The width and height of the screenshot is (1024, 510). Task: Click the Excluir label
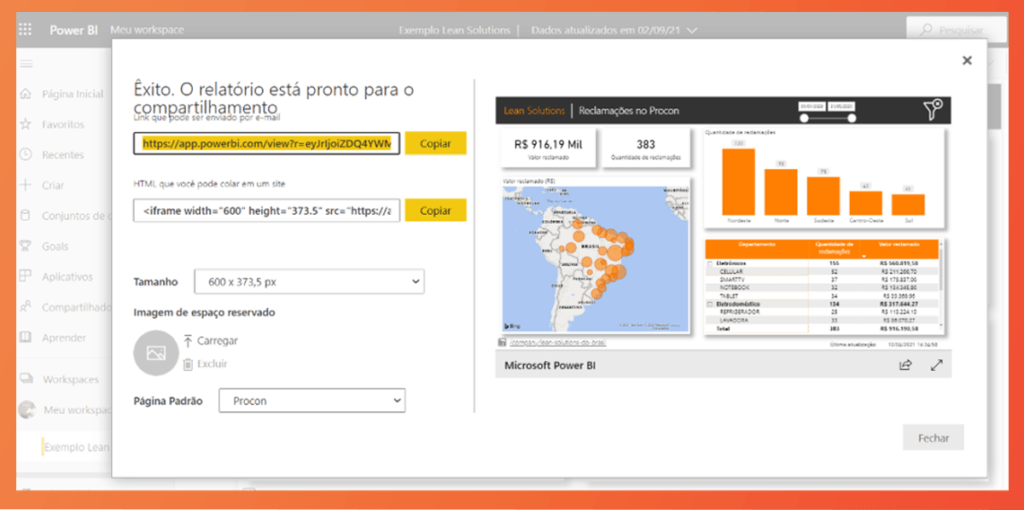click(x=212, y=364)
